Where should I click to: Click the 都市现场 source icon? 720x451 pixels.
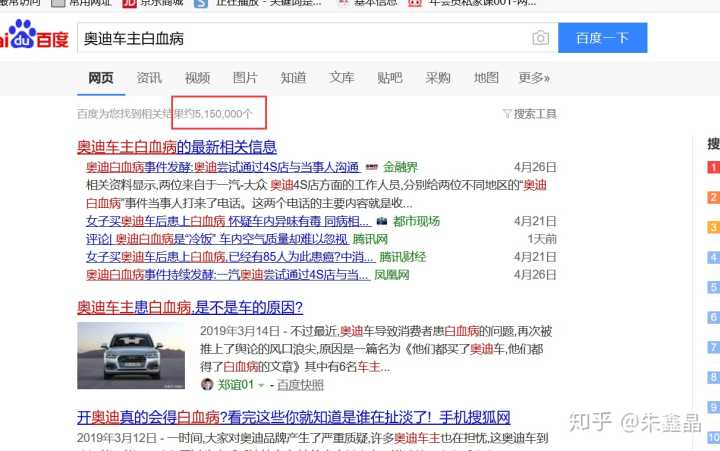(381, 221)
